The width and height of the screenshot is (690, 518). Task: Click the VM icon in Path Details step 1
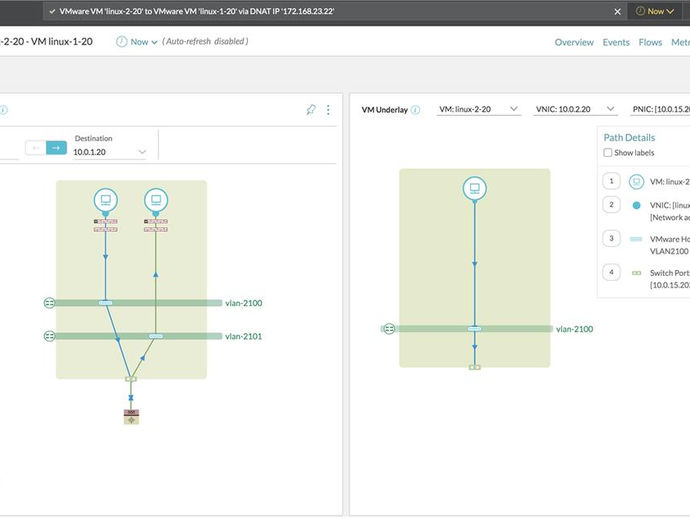636,181
